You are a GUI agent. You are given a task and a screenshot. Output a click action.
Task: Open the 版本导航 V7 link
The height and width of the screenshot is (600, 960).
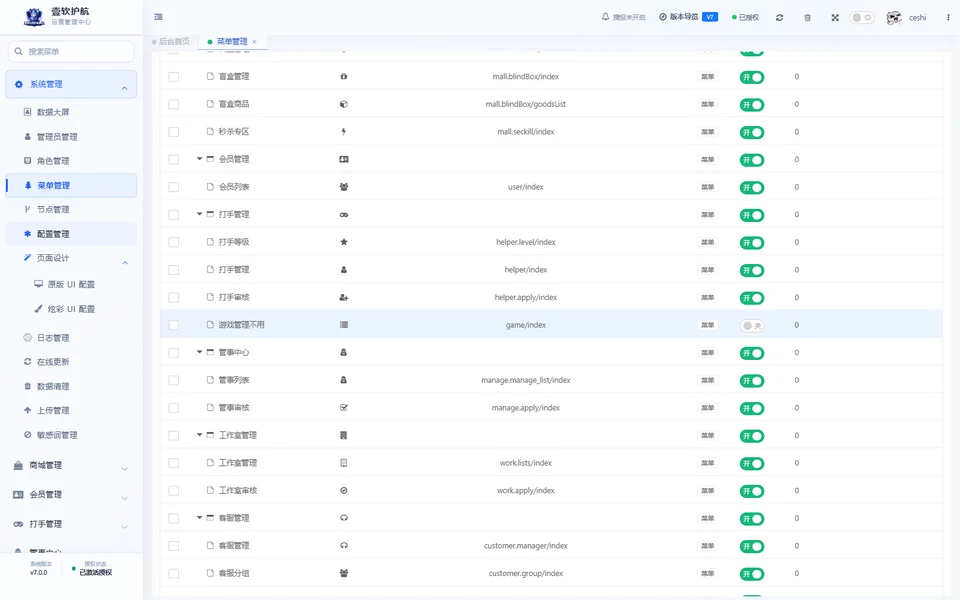click(688, 17)
